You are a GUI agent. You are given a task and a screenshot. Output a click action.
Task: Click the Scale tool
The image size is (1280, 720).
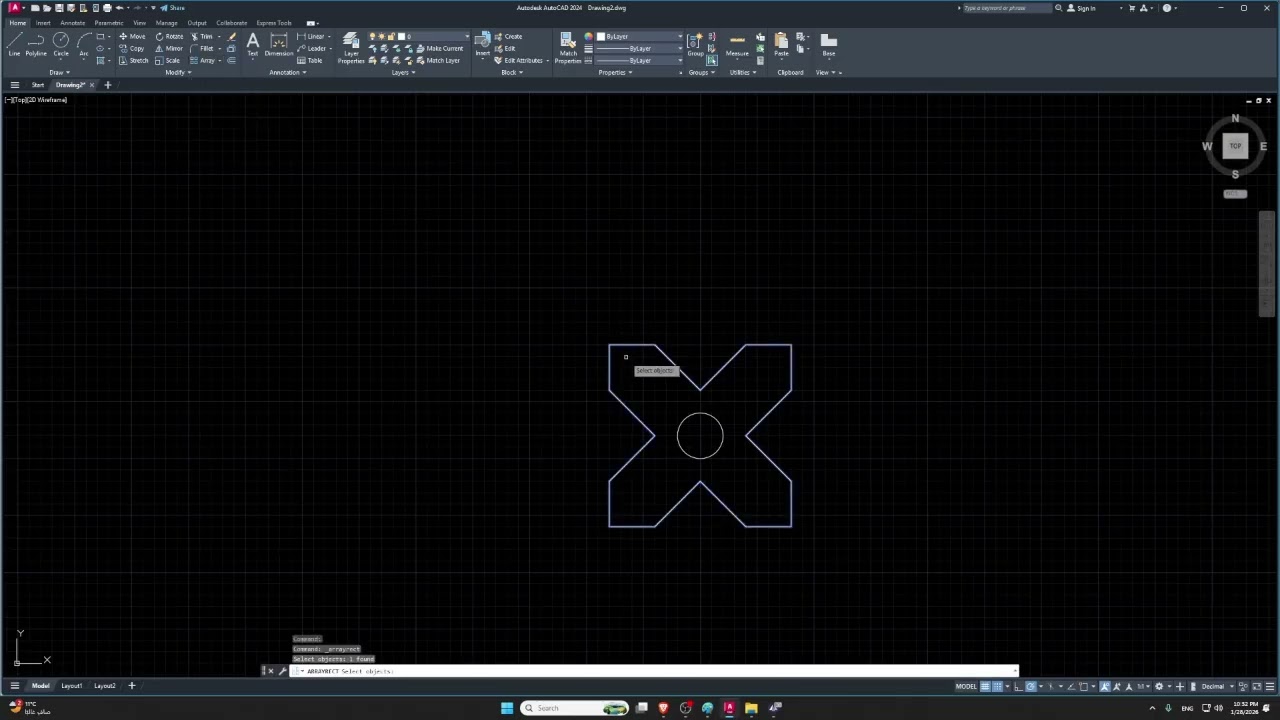[x=168, y=60]
